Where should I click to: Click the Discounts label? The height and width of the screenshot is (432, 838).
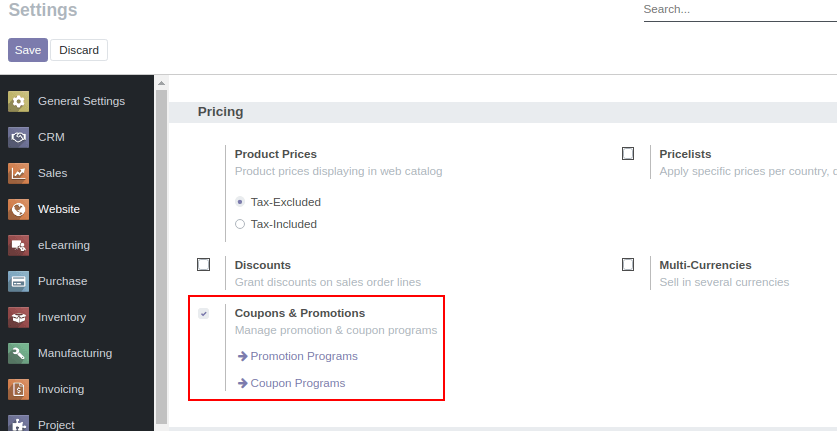[263, 265]
